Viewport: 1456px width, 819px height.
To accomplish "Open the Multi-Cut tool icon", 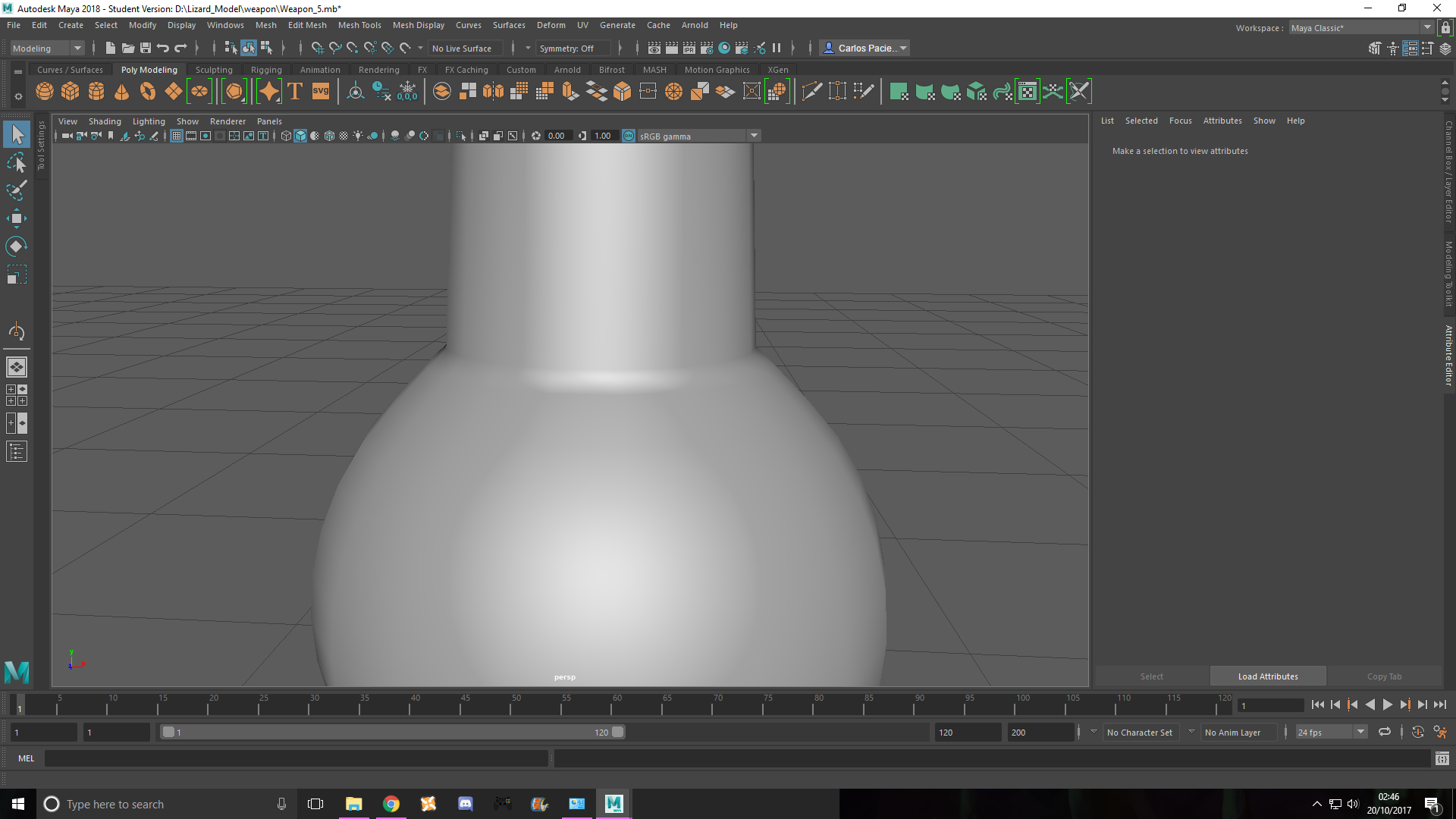I will [x=811, y=91].
